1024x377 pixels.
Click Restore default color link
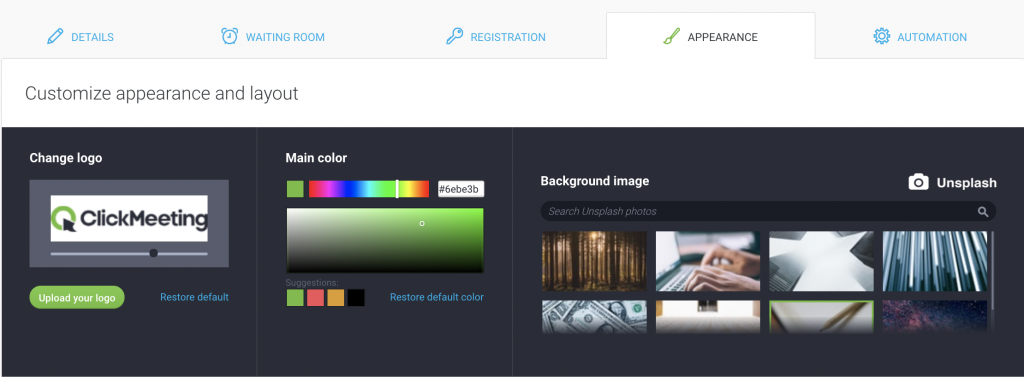[437, 297]
